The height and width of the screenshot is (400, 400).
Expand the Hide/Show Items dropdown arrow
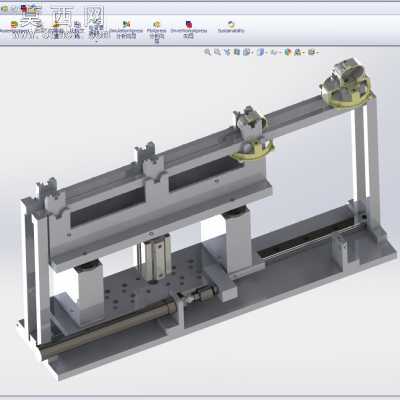point(280,53)
